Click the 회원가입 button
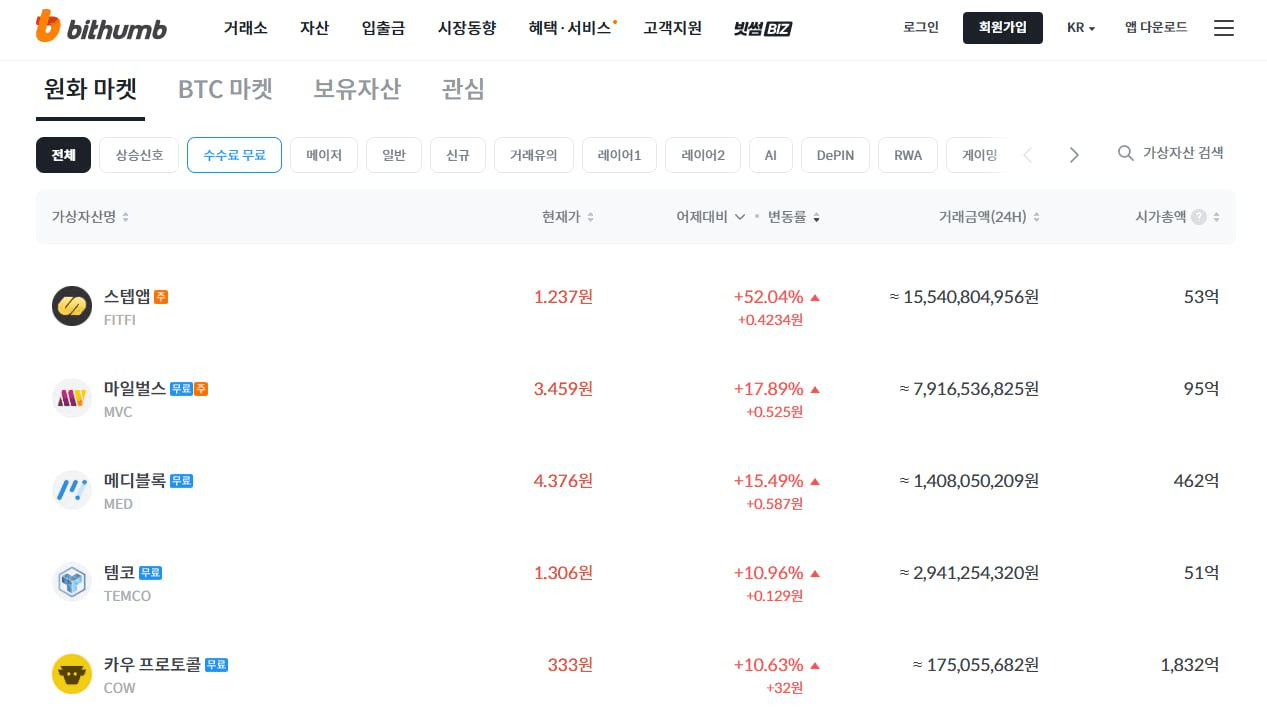This screenshot has width=1267, height=715. click(x=1002, y=28)
